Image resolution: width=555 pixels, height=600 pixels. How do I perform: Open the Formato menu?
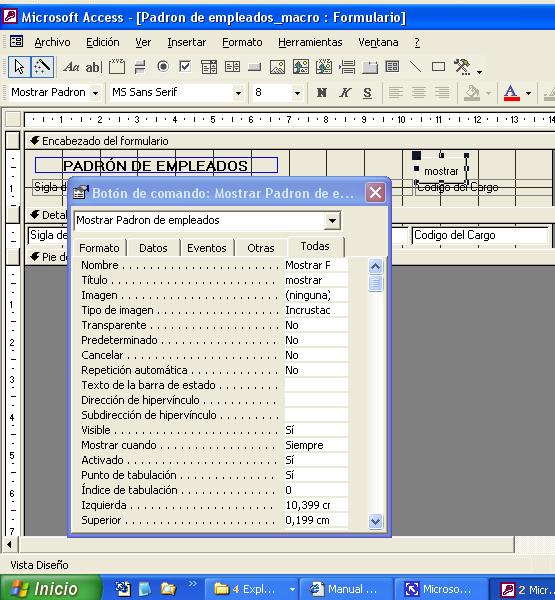[242, 42]
